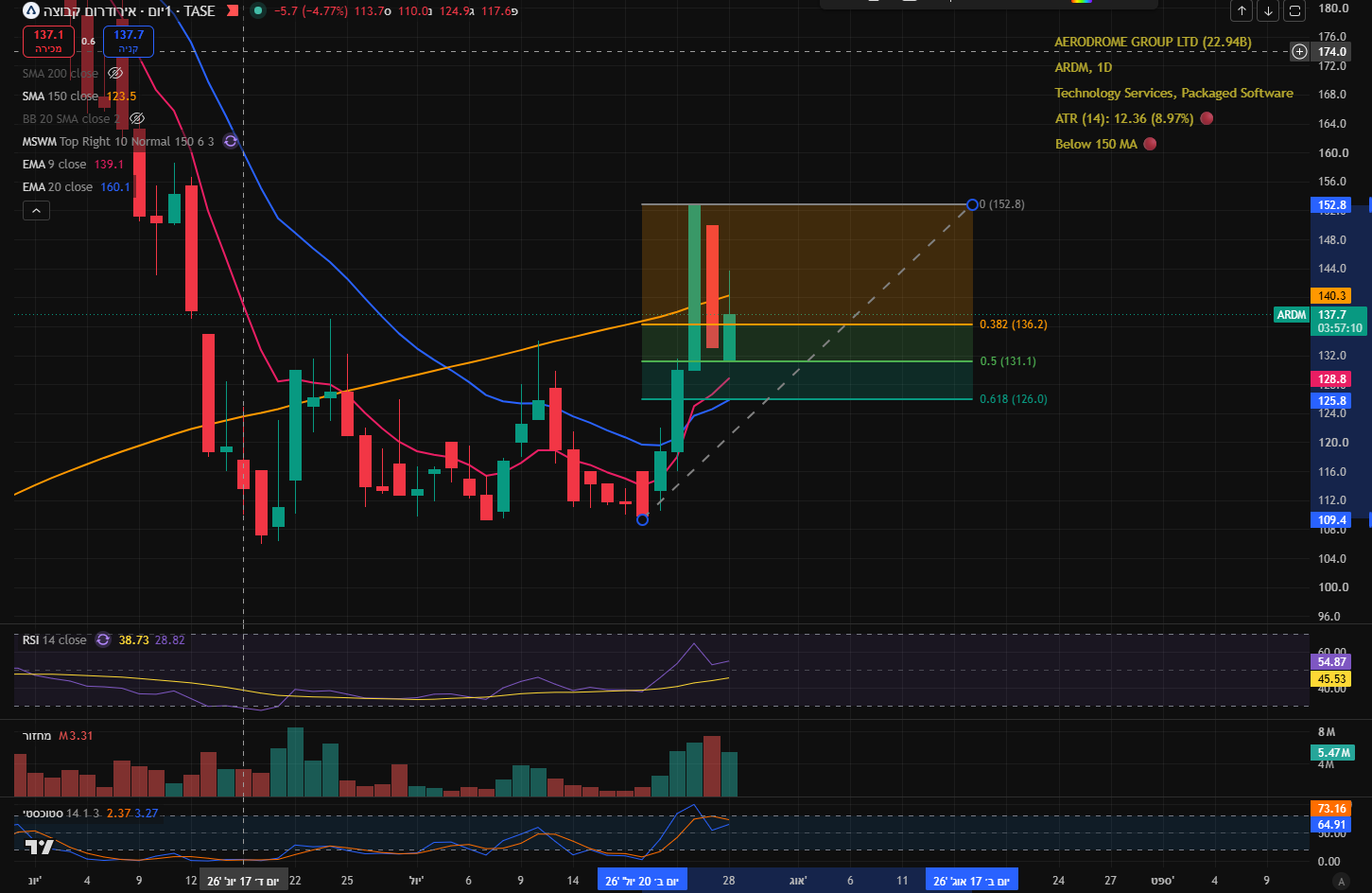Viewport: 1372px width, 893px height.
Task: Click the Fibonacci 0.618 (126.0) level label
Action: click(1014, 399)
